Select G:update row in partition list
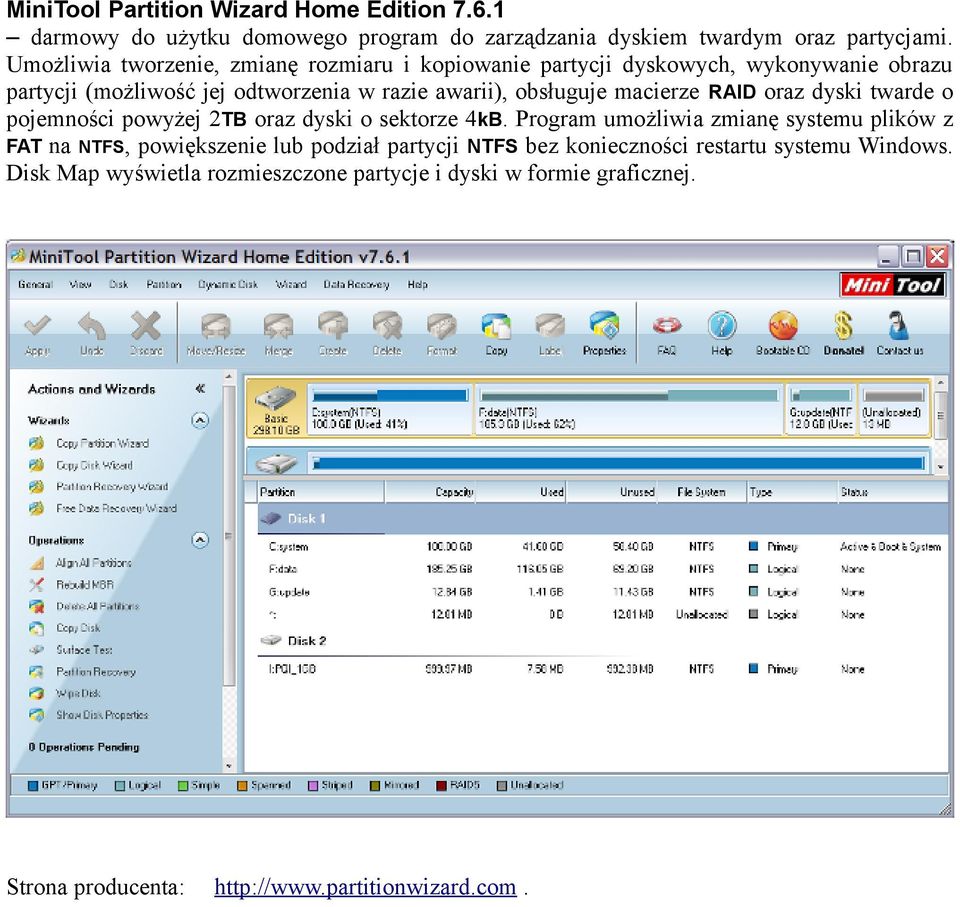Image resolution: width=960 pixels, height=907 pixels. (x=602, y=592)
